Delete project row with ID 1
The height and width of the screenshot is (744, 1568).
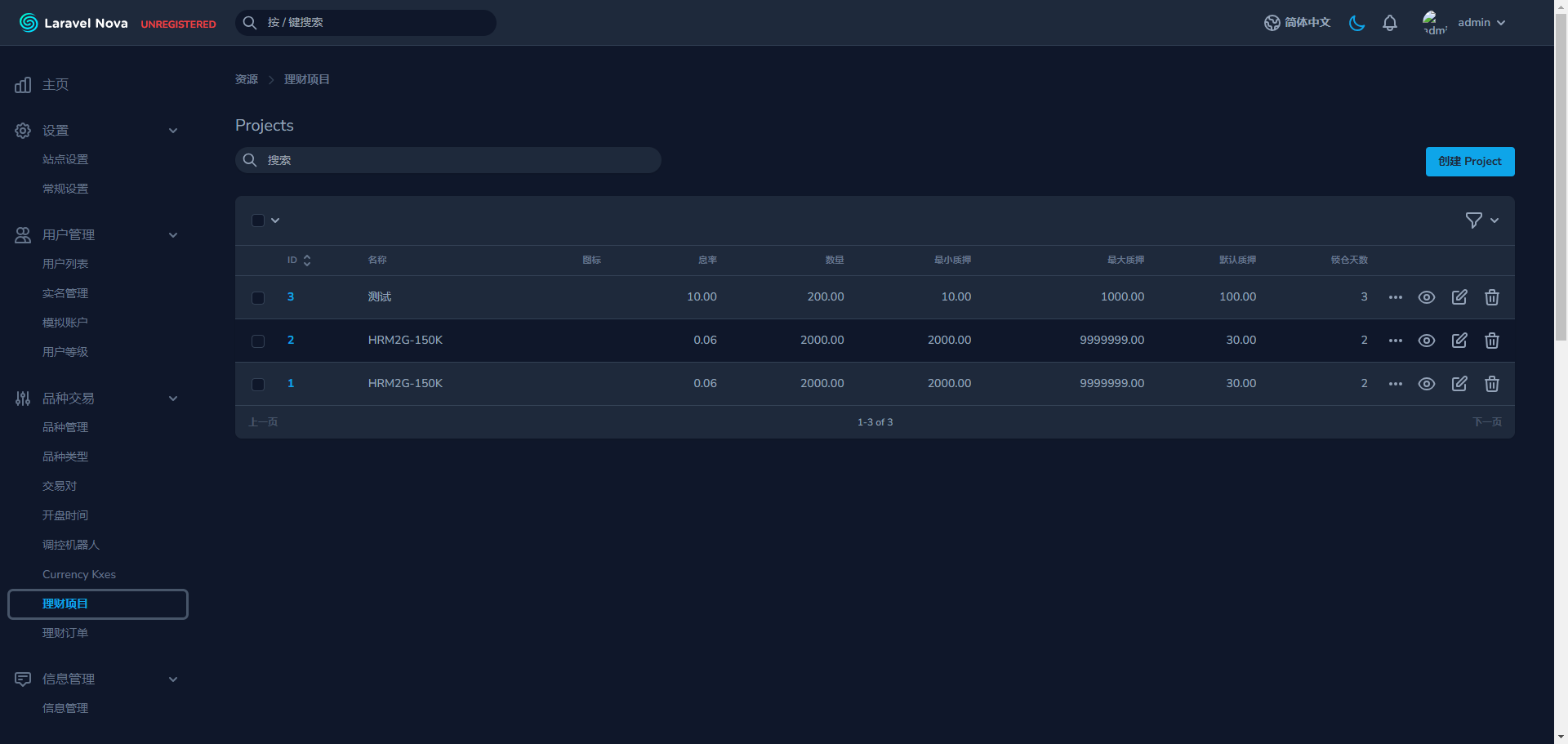[x=1491, y=384]
